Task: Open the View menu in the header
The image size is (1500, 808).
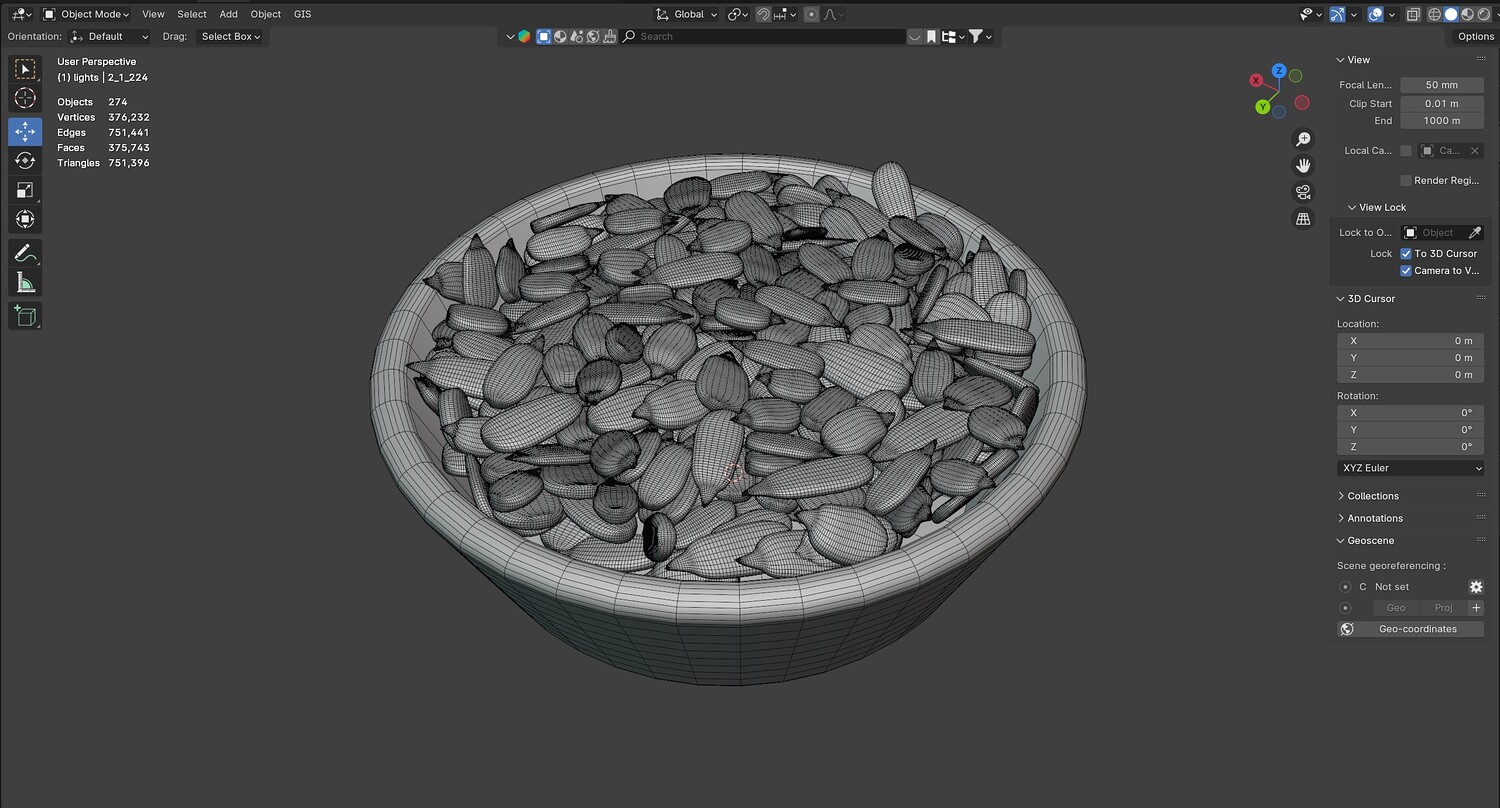Action: [153, 14]
